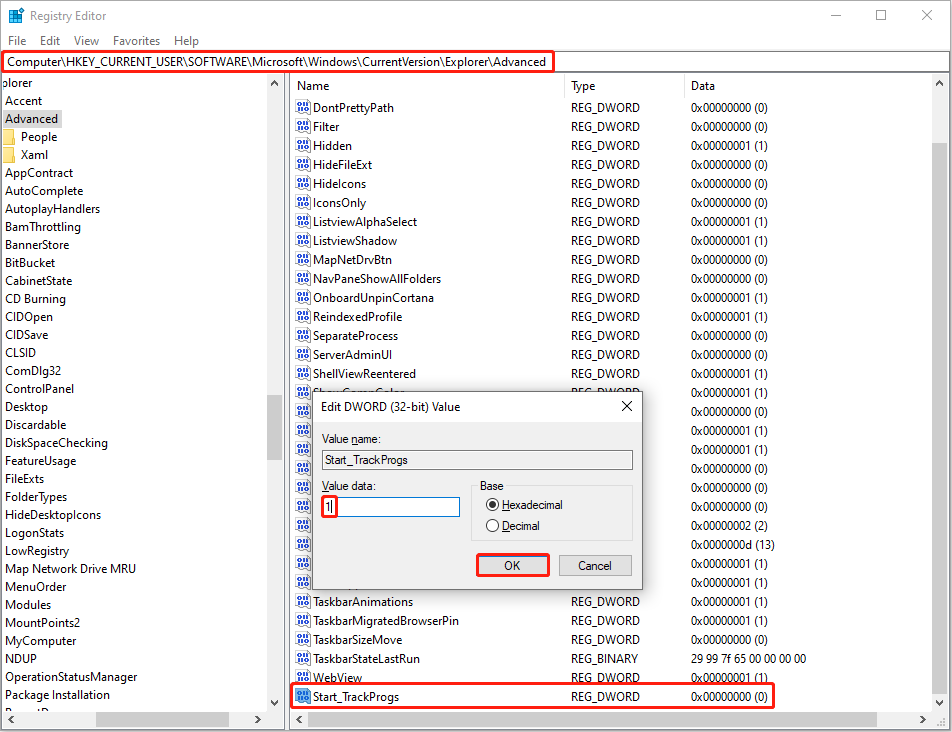Image resolution: width=952 pixels, height=732 pixels.
Task: Click tree pane horizontal scroll left arrow
Action: (x=10, y=719)
